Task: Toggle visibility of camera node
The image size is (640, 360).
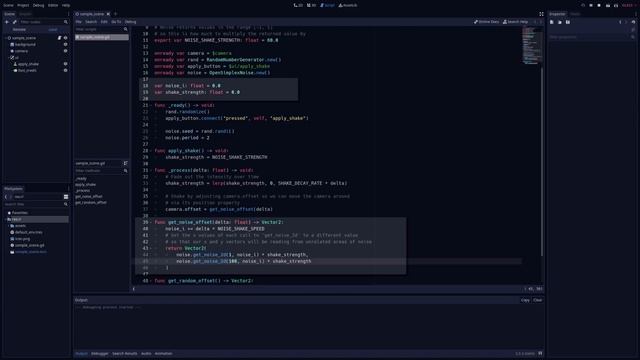Action: coord(65,51)
